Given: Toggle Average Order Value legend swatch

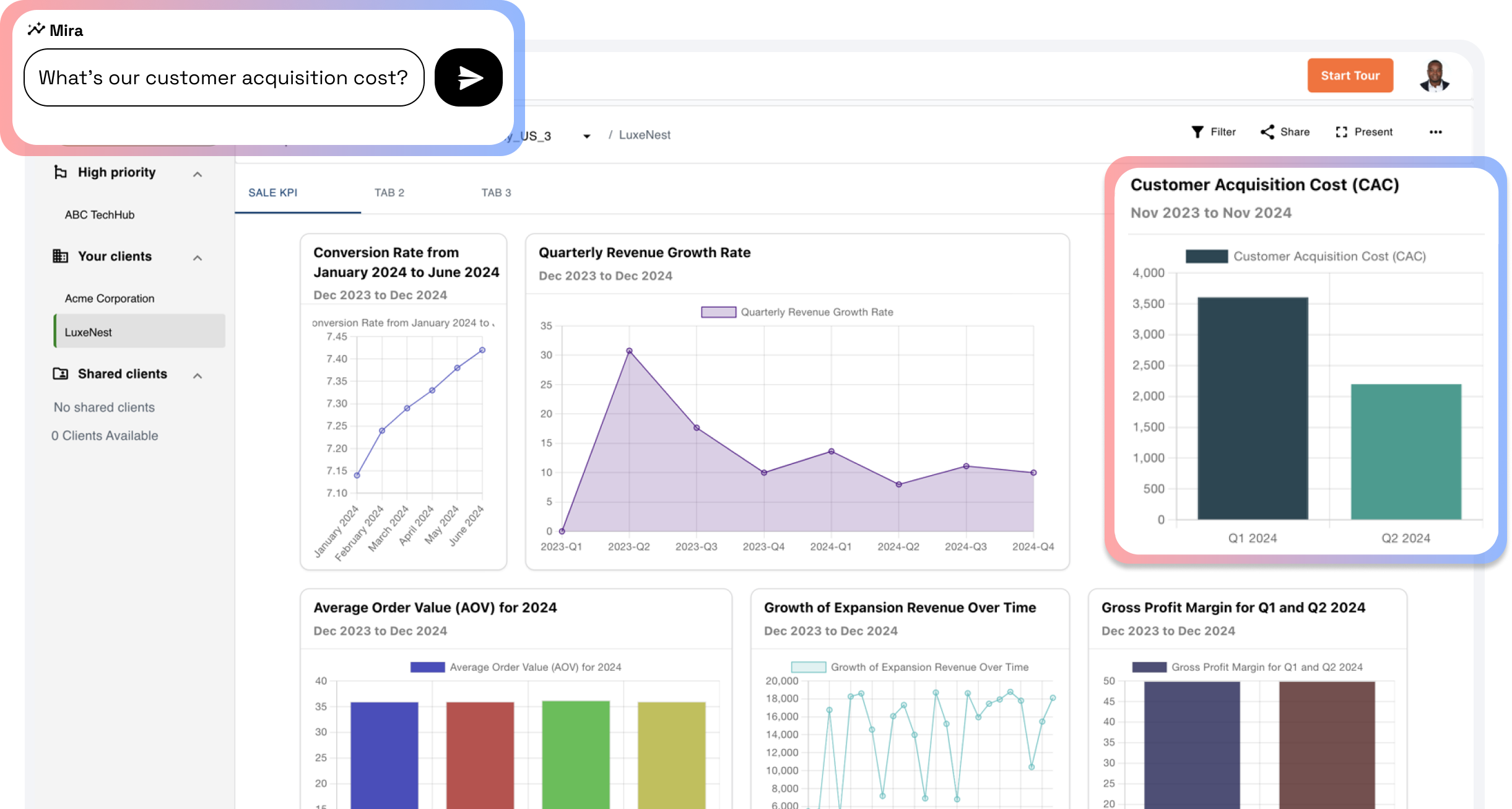Looking at the screenshot, I should [427, 667].
